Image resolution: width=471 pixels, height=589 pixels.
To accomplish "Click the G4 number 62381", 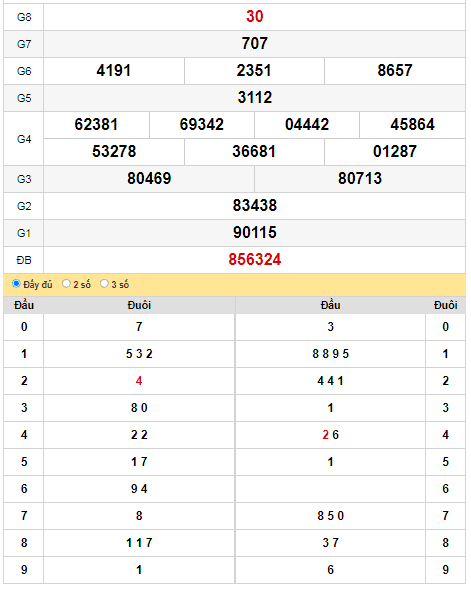I will pos(96,125).
